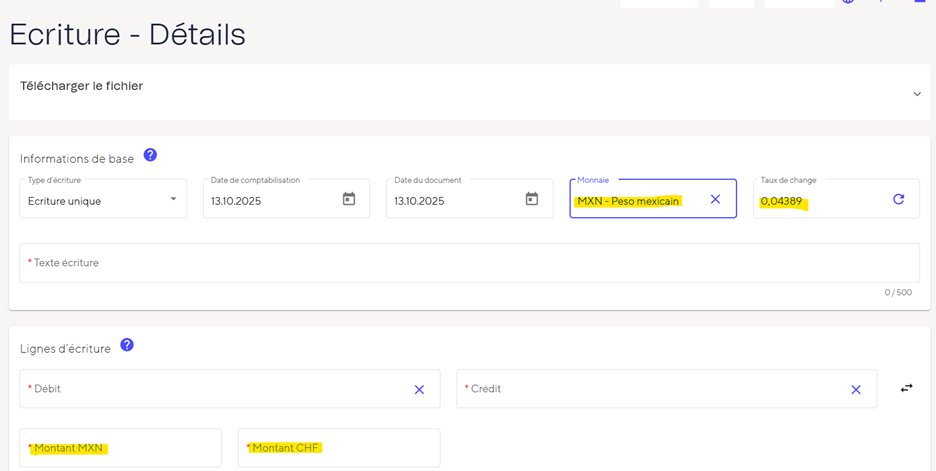Open calendar picker for Date du document
This screenshot has height=471, width=936.
pos(532,199)
